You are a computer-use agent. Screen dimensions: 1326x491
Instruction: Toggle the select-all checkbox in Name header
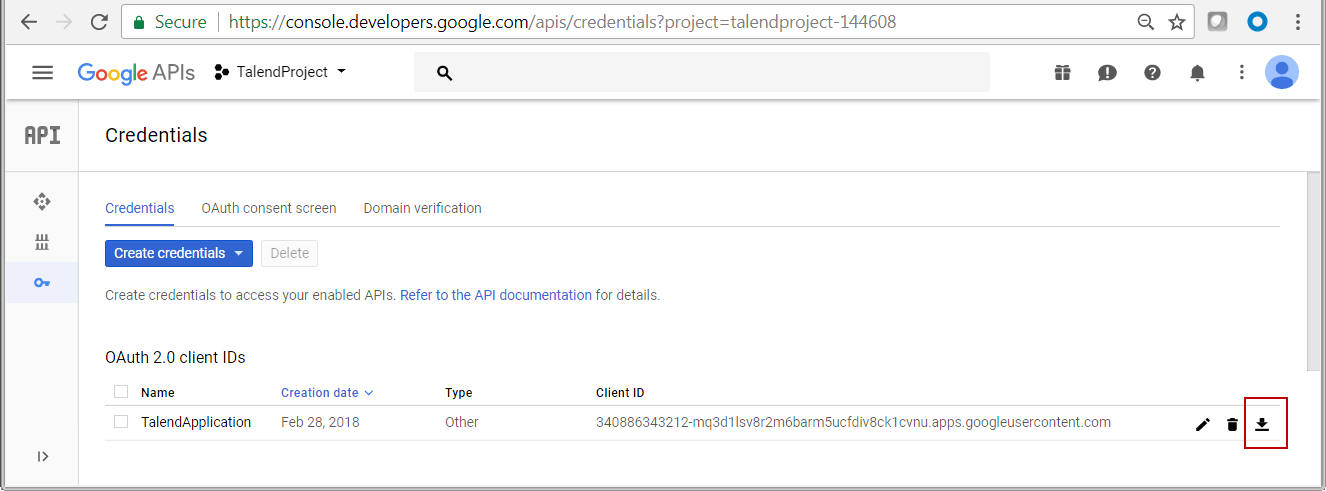click(x=121, y=392)
